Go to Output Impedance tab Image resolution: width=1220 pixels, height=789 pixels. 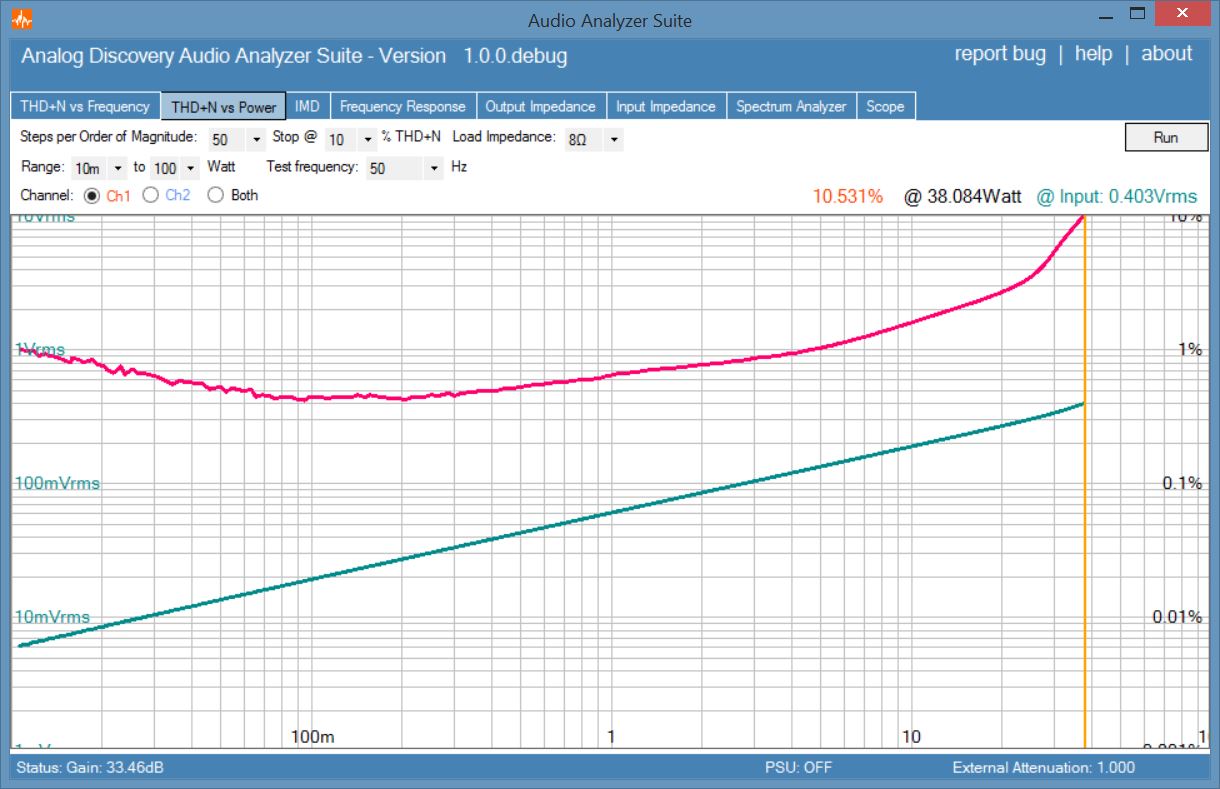tap(540, 106)
